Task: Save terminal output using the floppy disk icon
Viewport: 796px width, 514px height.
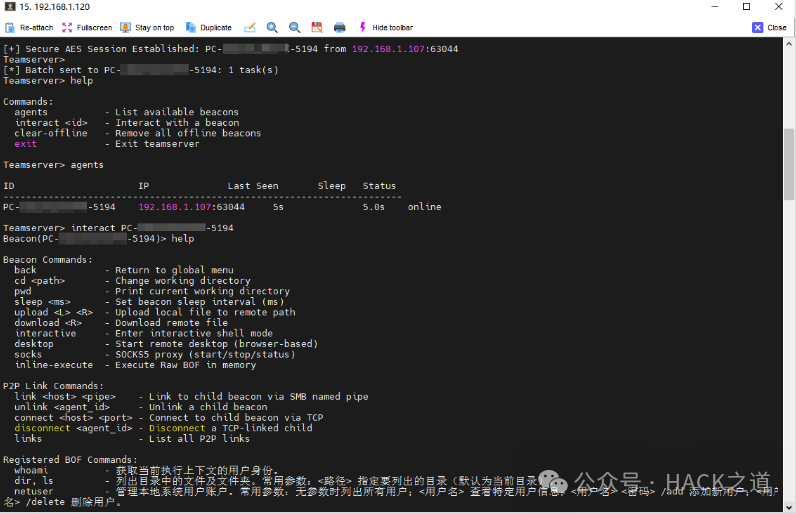Action: coord(317,27)
